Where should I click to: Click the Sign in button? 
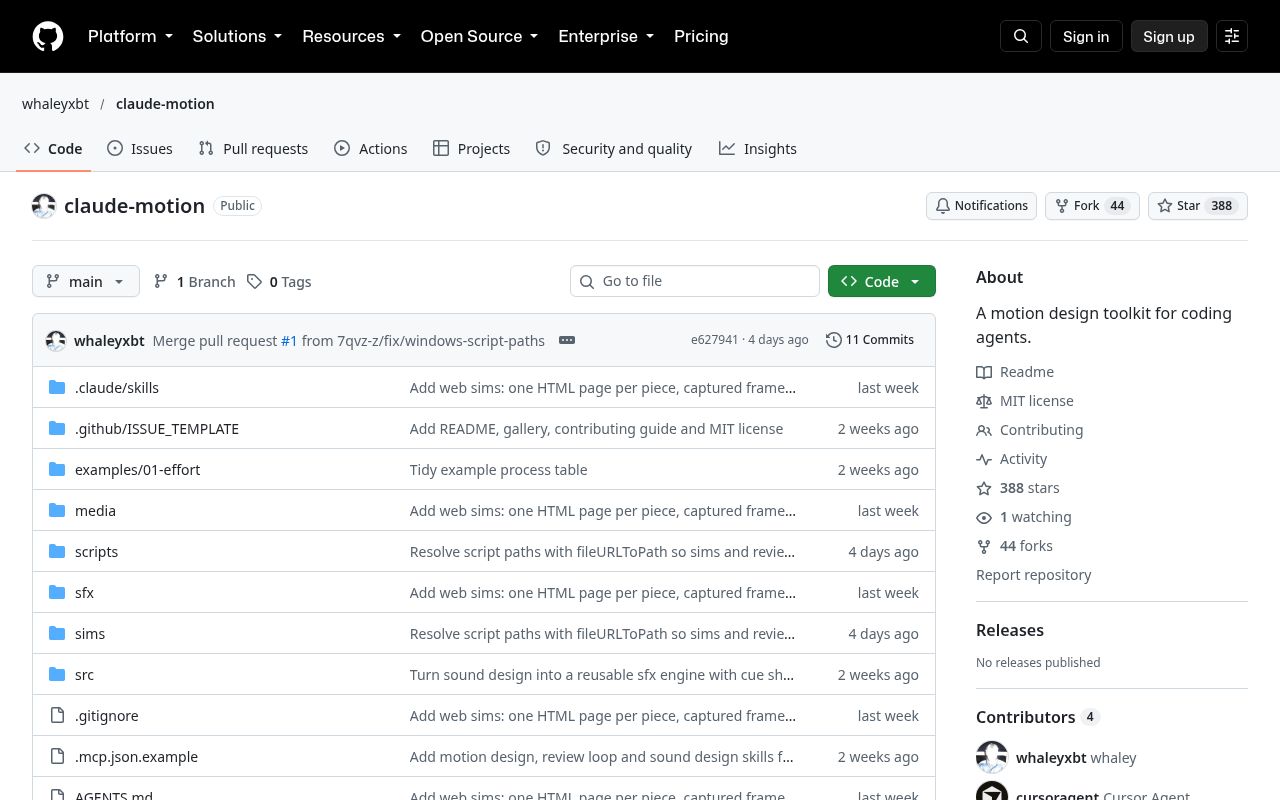[x=1086, y=36]
